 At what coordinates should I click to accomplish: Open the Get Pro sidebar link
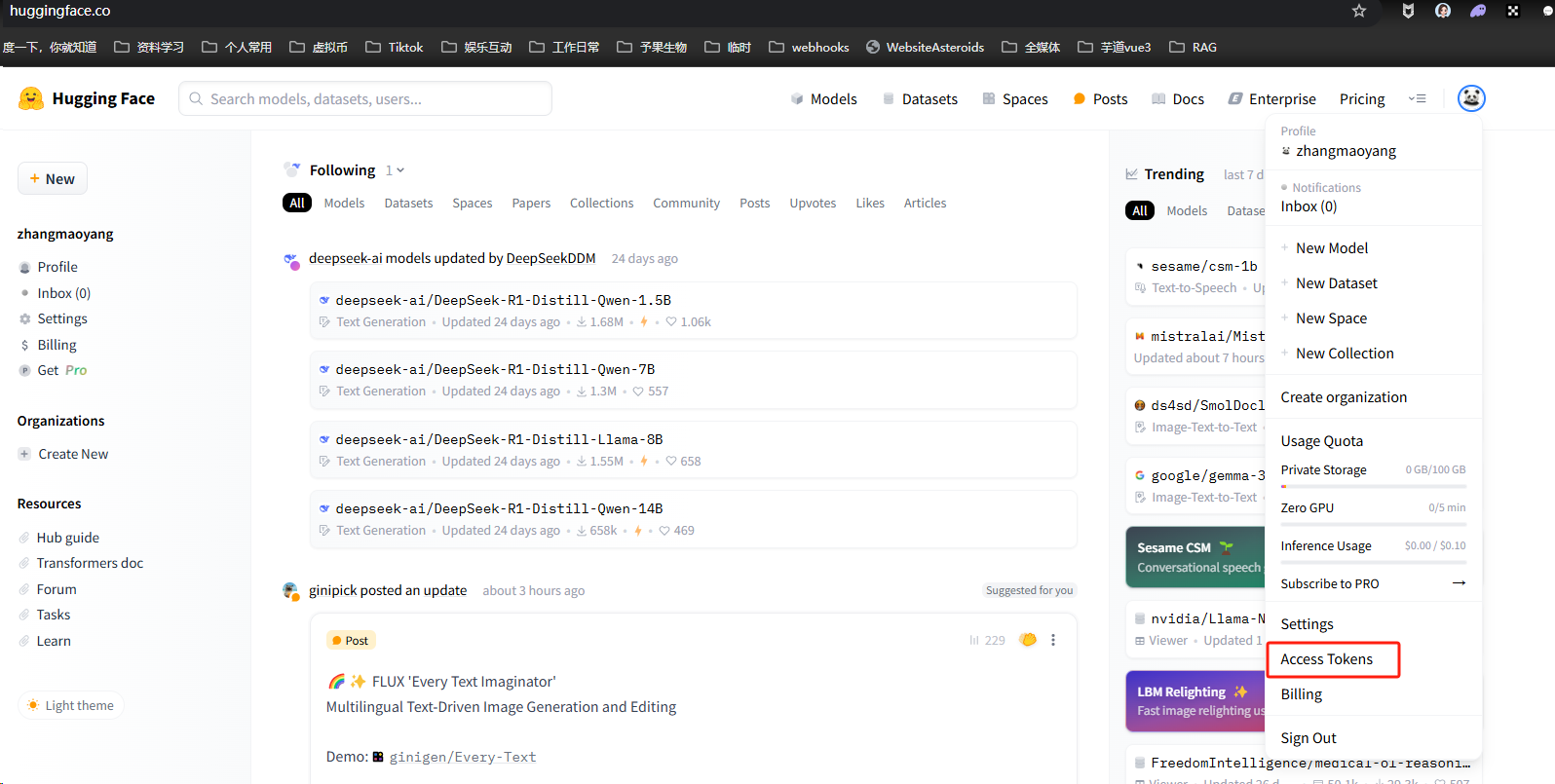click(x=53, y=370)
